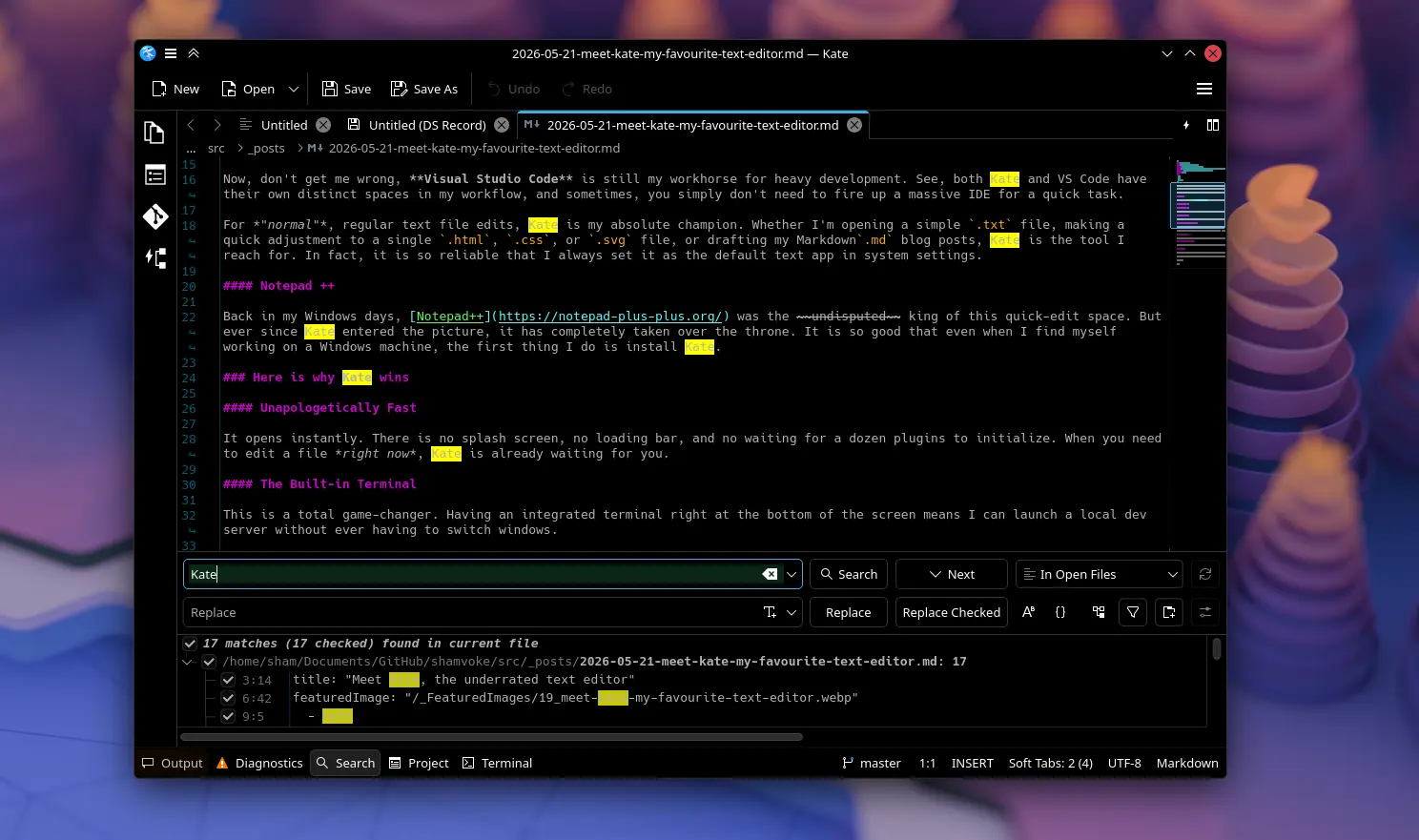Open the Output tool view
The image size is (1419, 840).
[173, 763]
